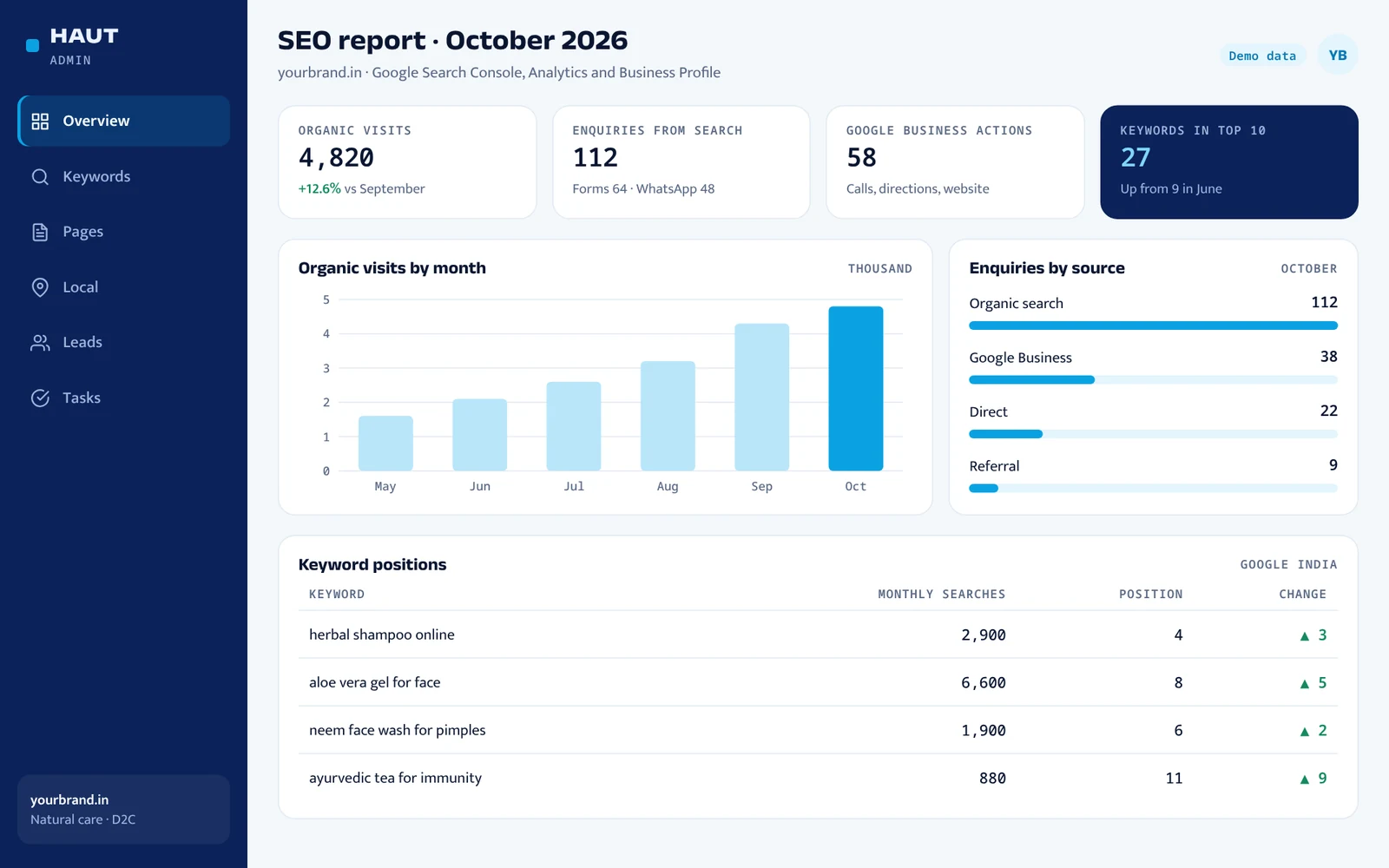This screenshot has width=1389, height=868.
Task: Click the Organic search label
Action: pos(1016,303)
